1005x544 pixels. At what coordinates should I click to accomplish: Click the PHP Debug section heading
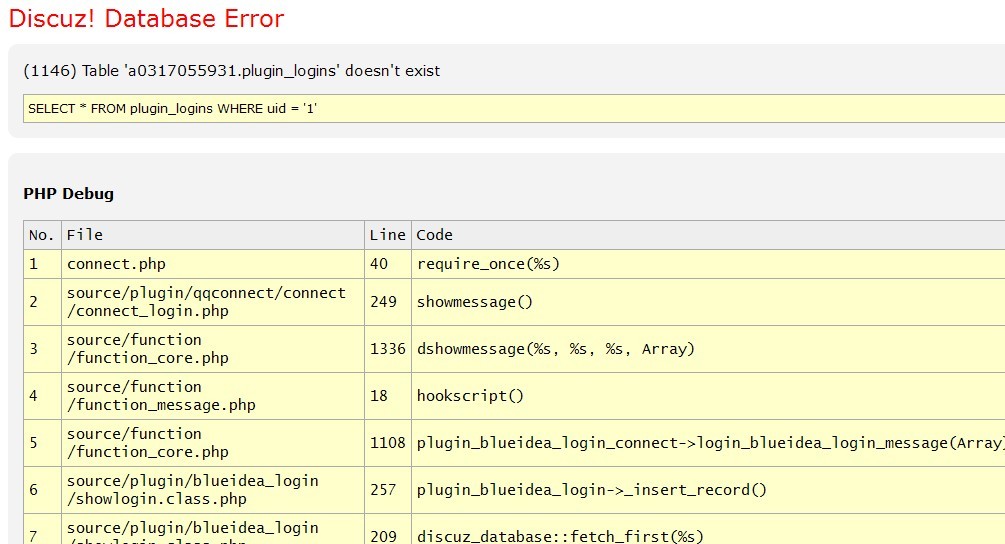click(68, 194)
